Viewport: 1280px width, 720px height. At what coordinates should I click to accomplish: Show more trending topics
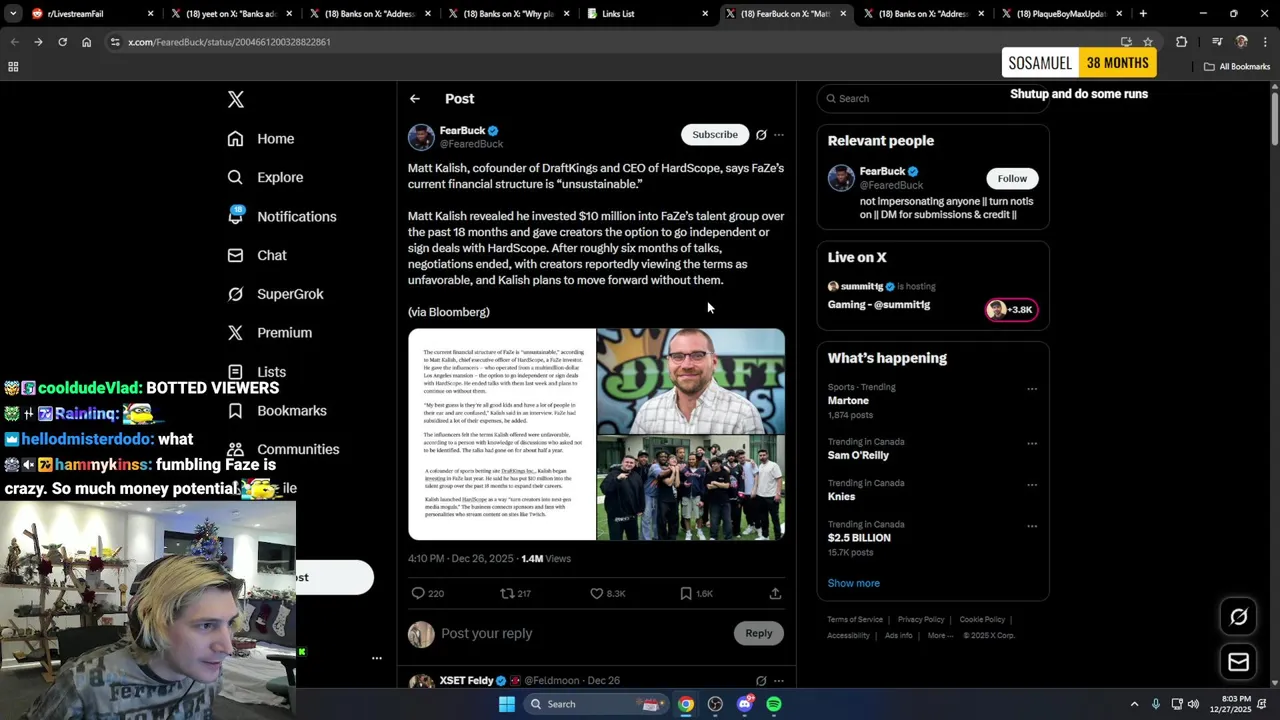(x=853, y=583)
